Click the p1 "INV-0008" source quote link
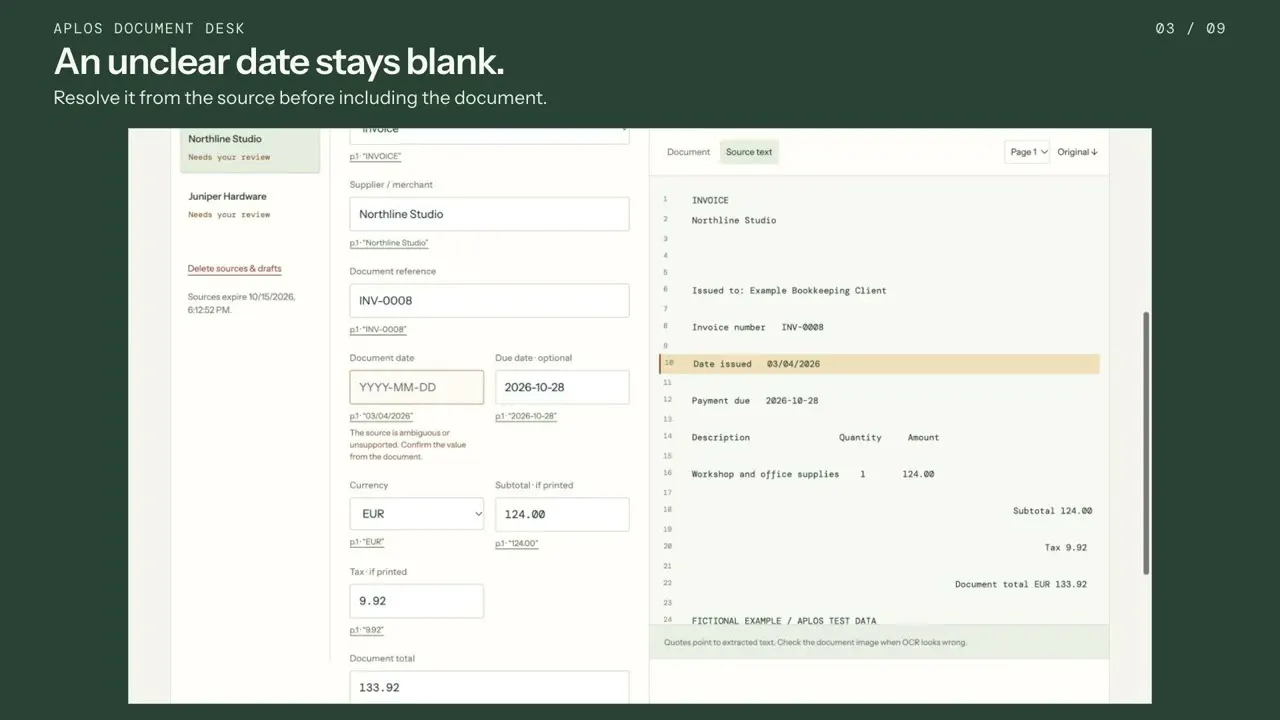The width and height of the screenshot is (1280, 720). coord(378,330)
